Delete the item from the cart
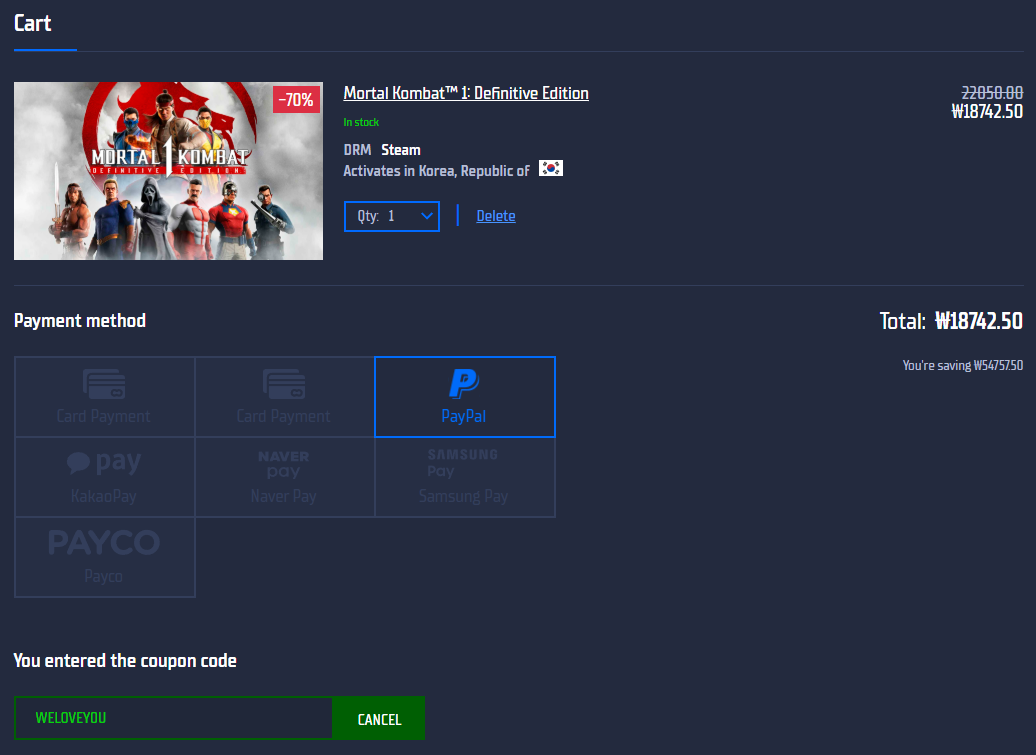This screenshot has width=1036, height=755. pyautogui.click(x=496, y=216)
